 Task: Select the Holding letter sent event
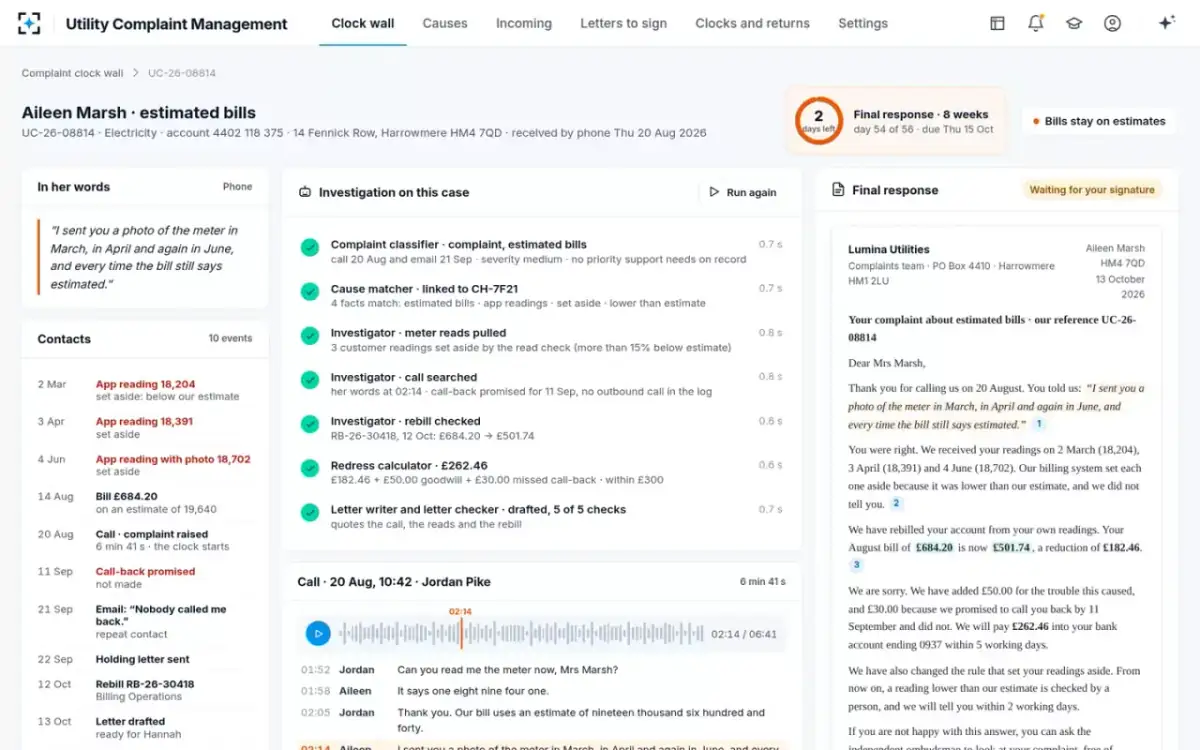tap(145, 659)
